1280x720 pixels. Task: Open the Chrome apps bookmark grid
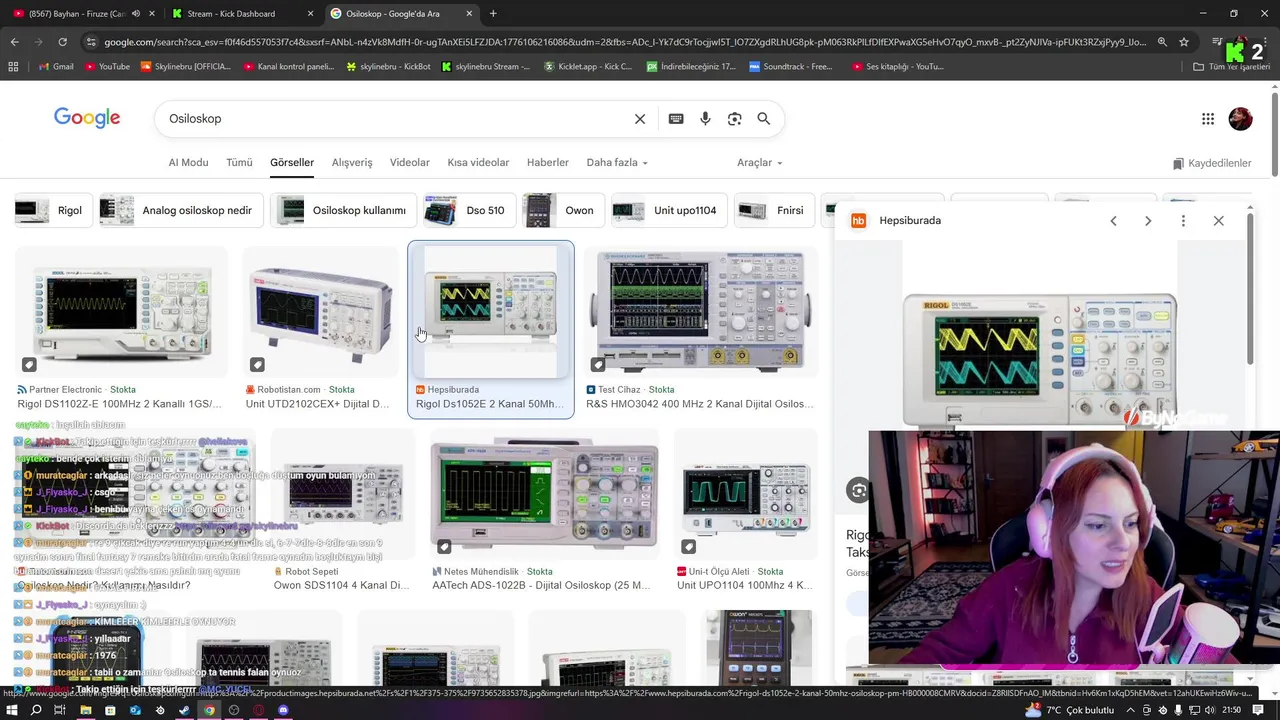click(13, 66)
